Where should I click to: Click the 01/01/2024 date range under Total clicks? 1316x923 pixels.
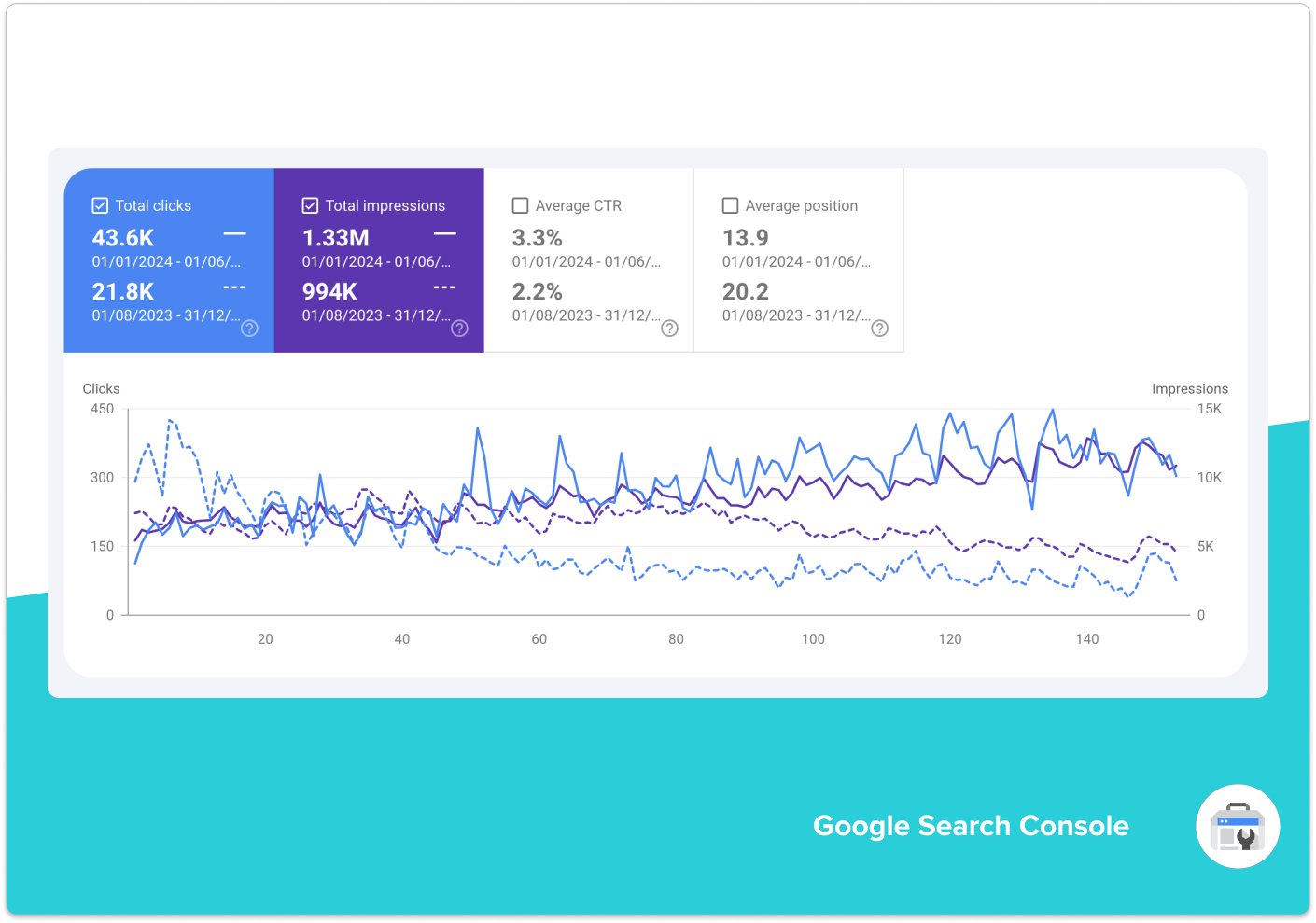(x=165, y=261)
